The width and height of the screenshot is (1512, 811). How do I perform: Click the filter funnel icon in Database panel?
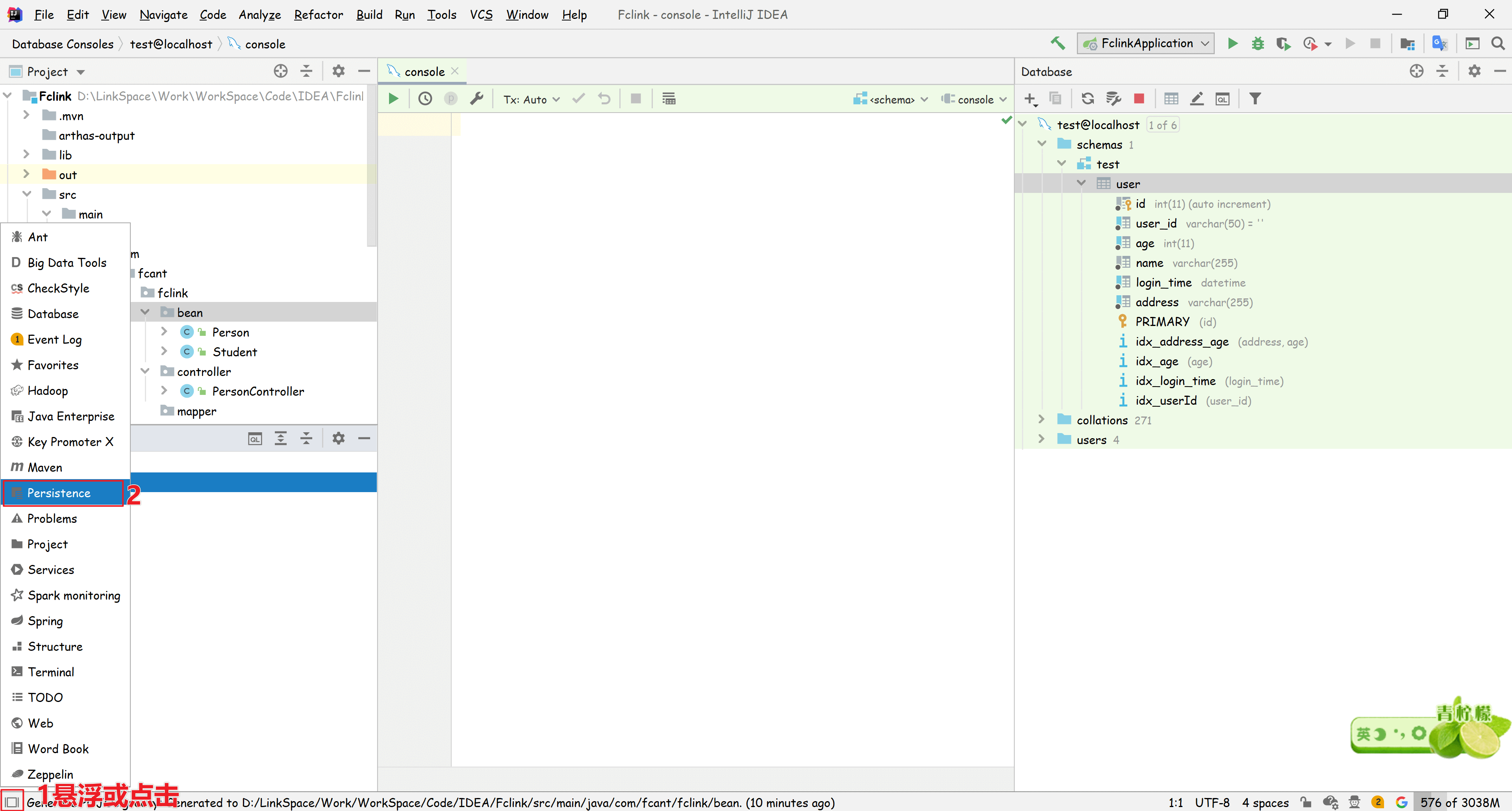tap(1254, 99)
